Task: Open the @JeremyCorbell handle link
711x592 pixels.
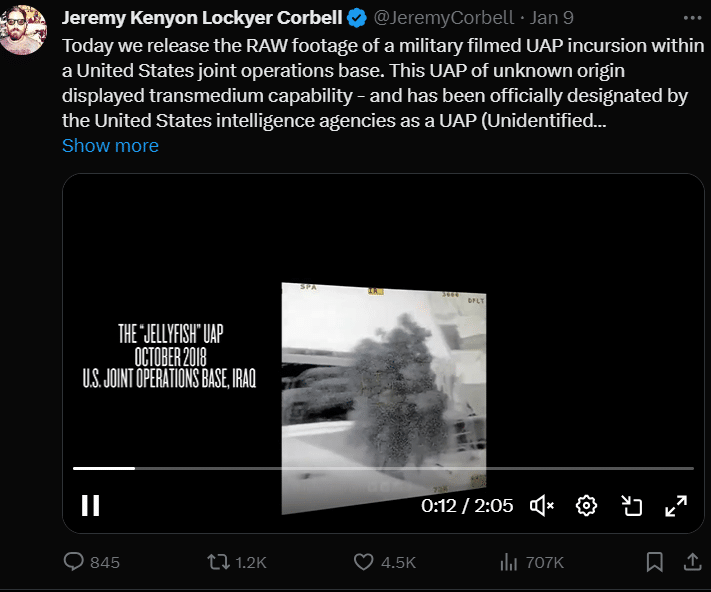Action: [443, 18]
